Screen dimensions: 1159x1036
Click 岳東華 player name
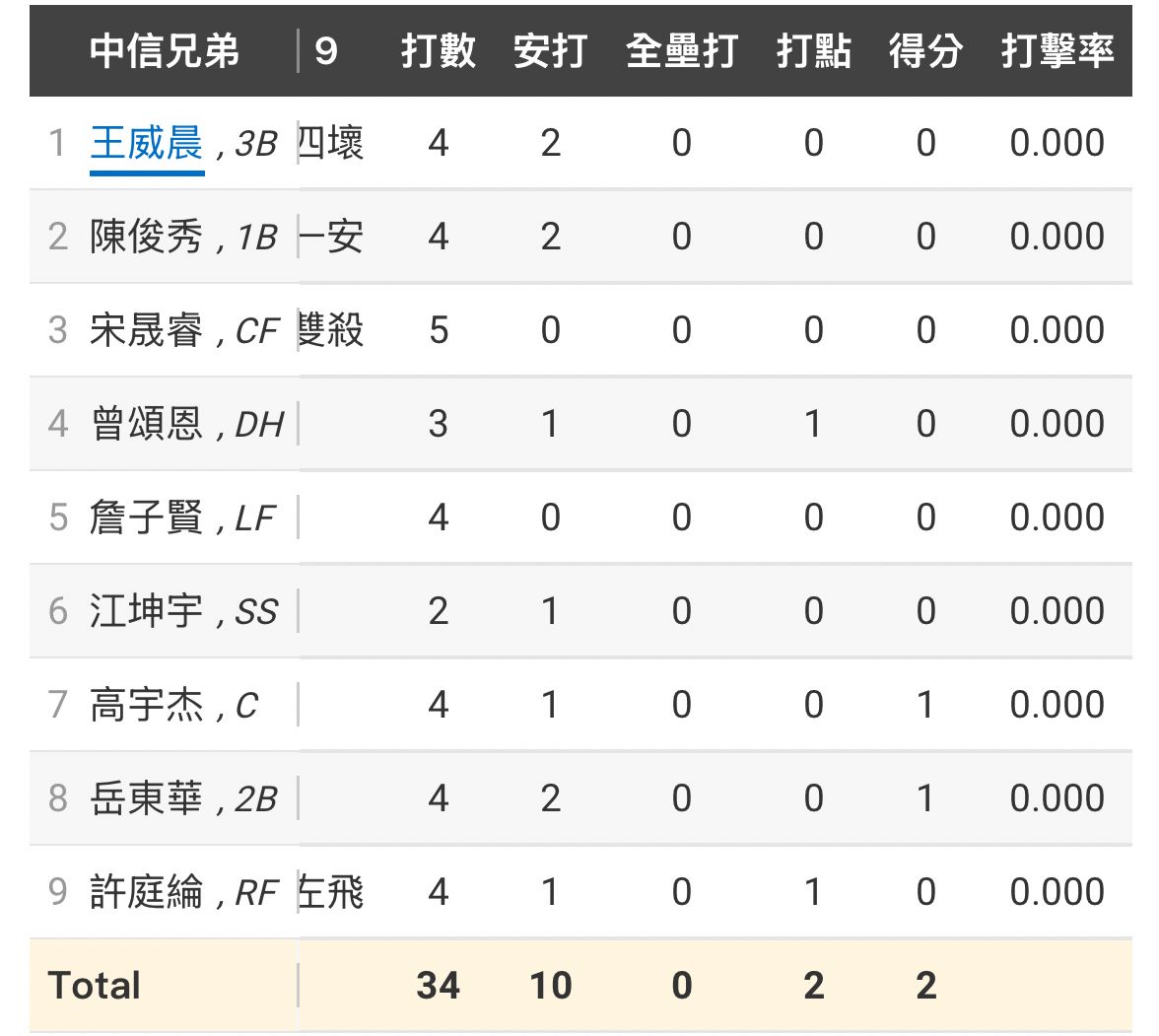(x=146, y=799)
